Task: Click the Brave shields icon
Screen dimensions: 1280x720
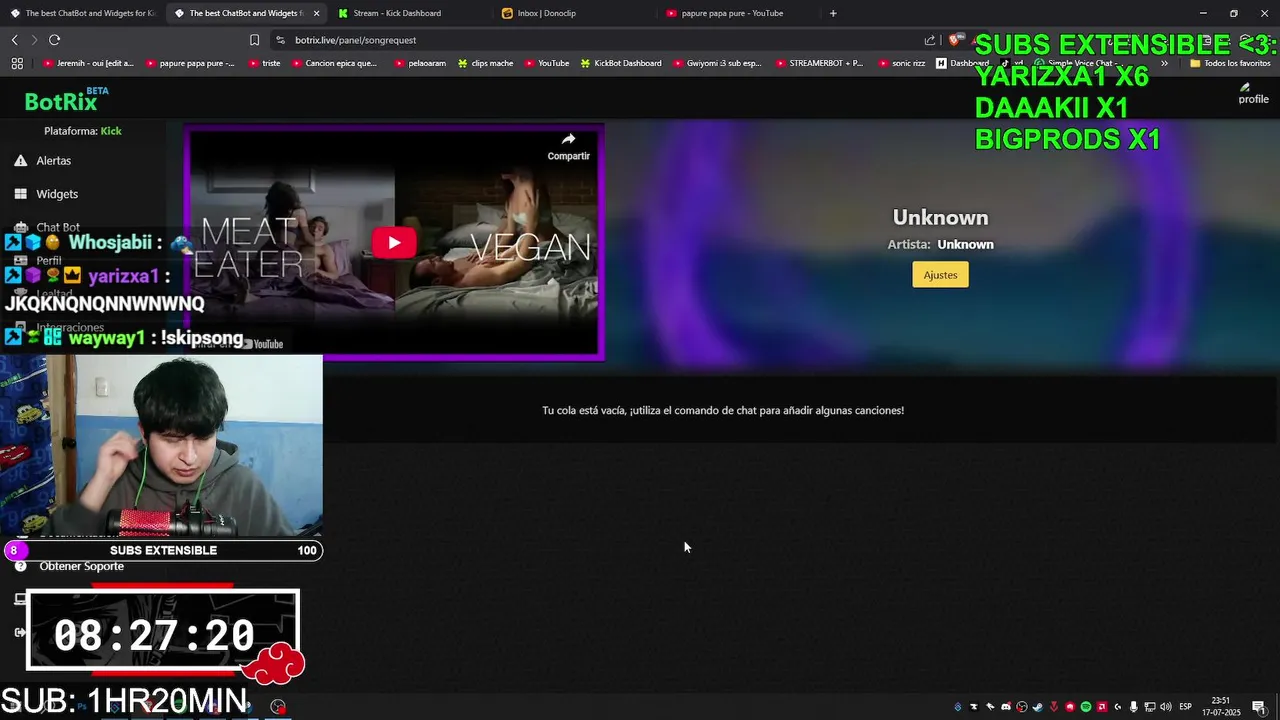Action: pyautogui.click(x=955, y=40)
